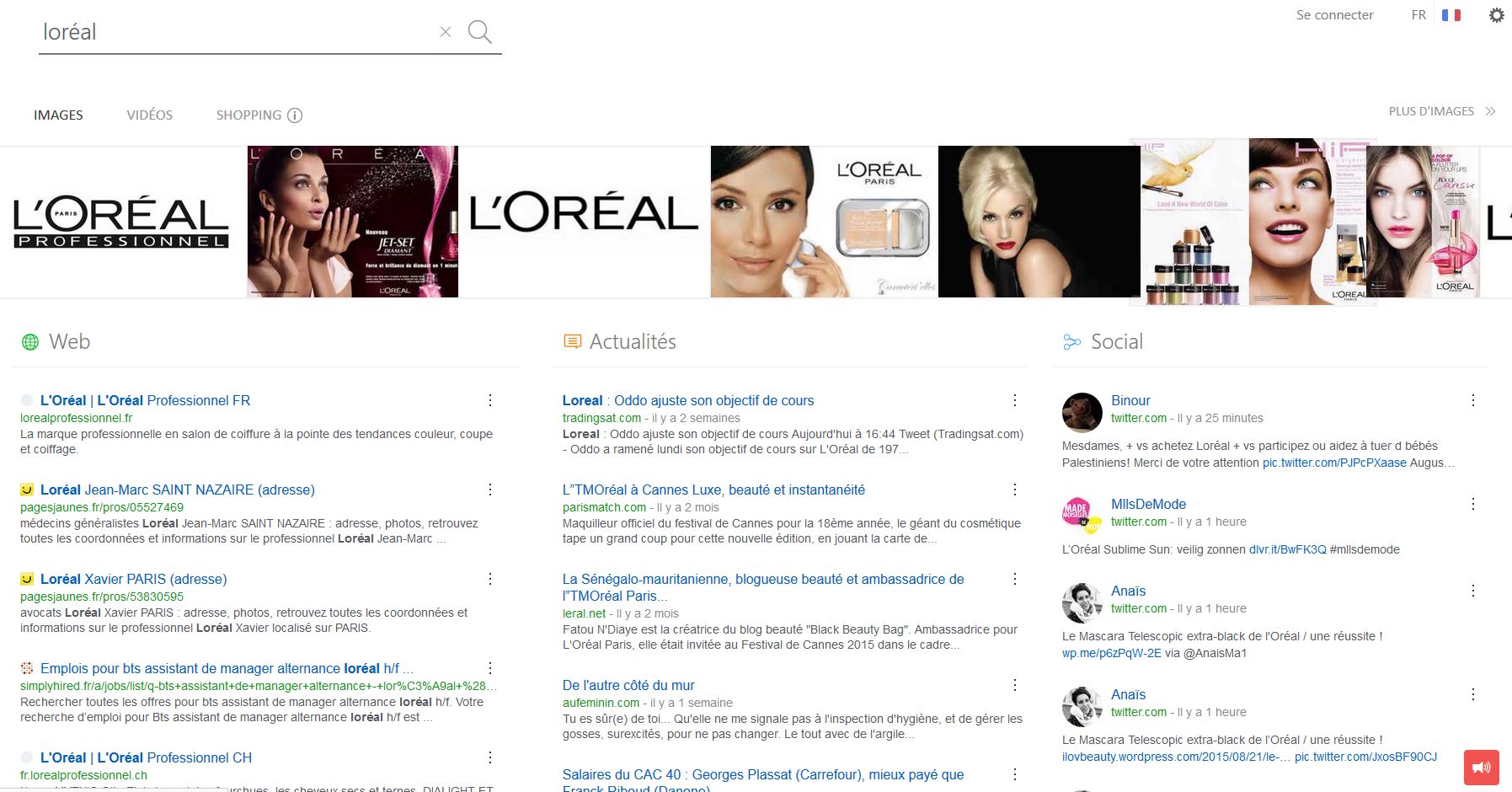The height and width of the screenshot is (792, 1512).
Task: Click favicon beside Emplois pour bts assistant
Action: pos(27,669)
